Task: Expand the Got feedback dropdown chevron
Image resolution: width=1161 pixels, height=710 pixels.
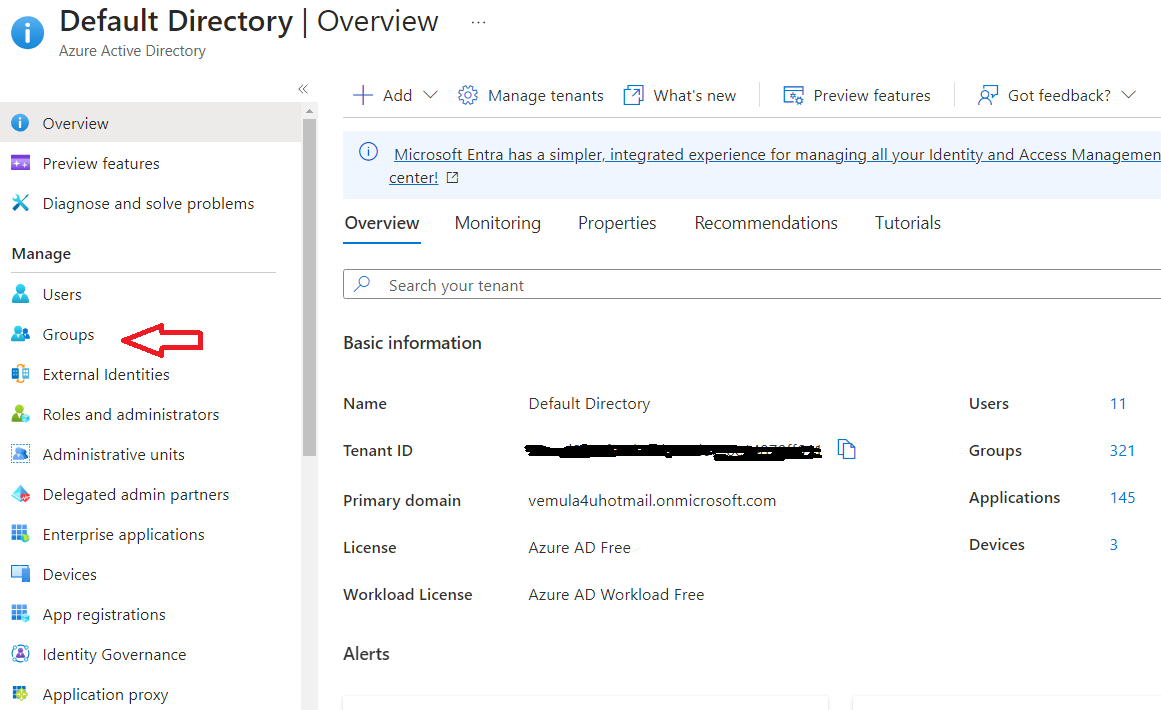Action: [x=1128, y=95]
